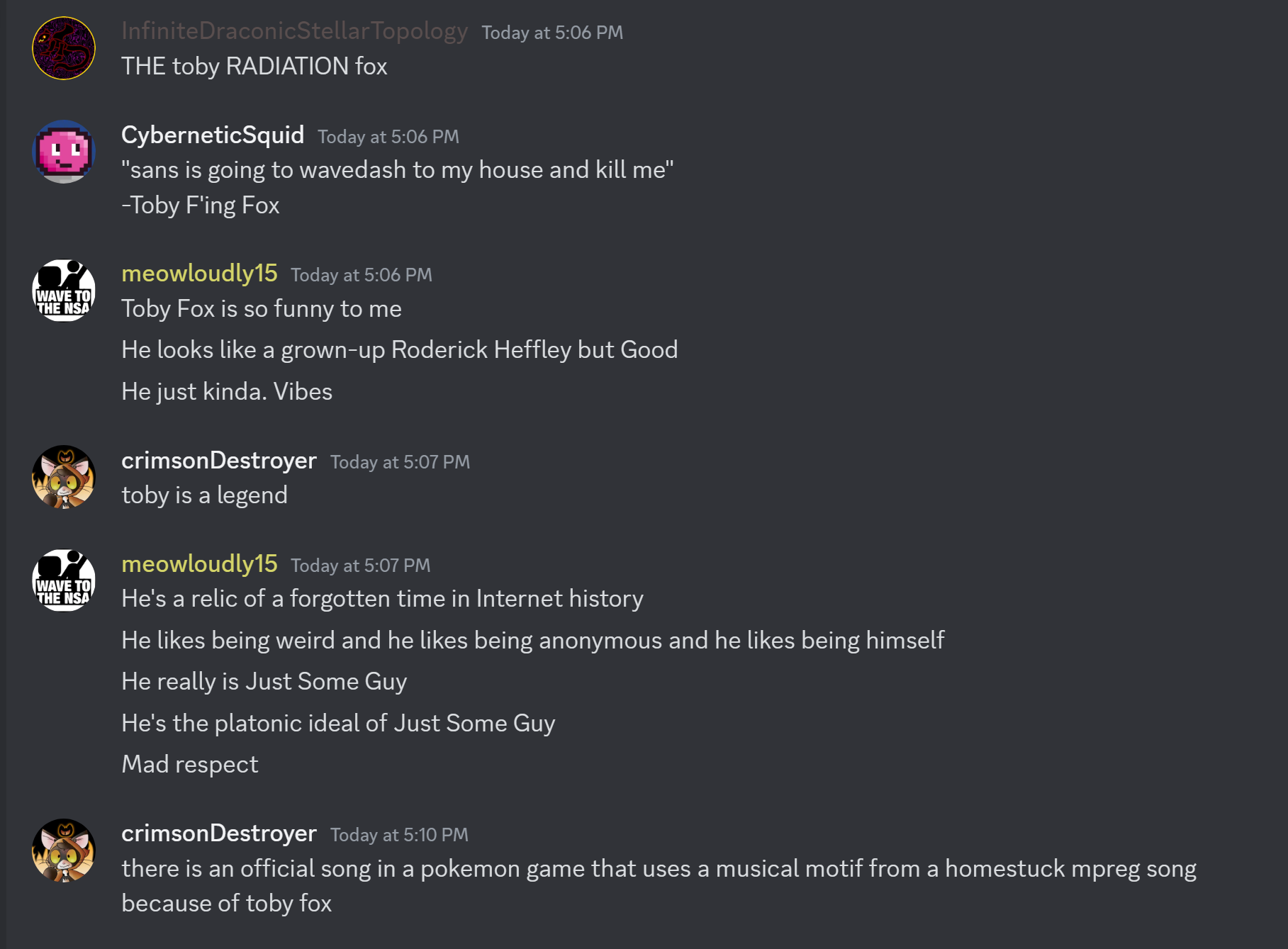Viewport: 1288px width, 949px height.
Task: Click crimsonDestroyer's avatar beside the 5:07 PM message
Action: 64,477
